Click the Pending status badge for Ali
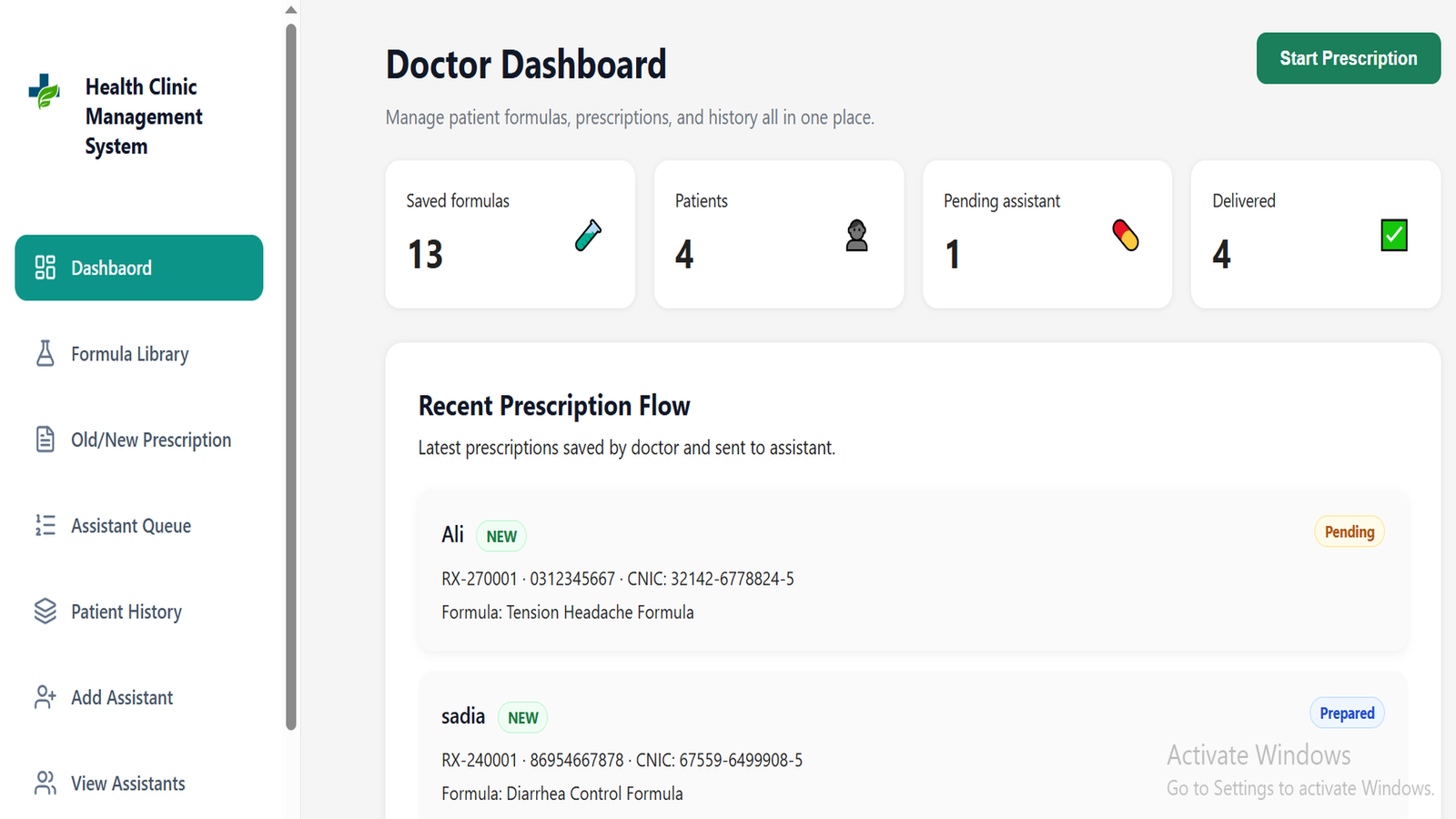The image size is (1456, 819). [1350, 532]
